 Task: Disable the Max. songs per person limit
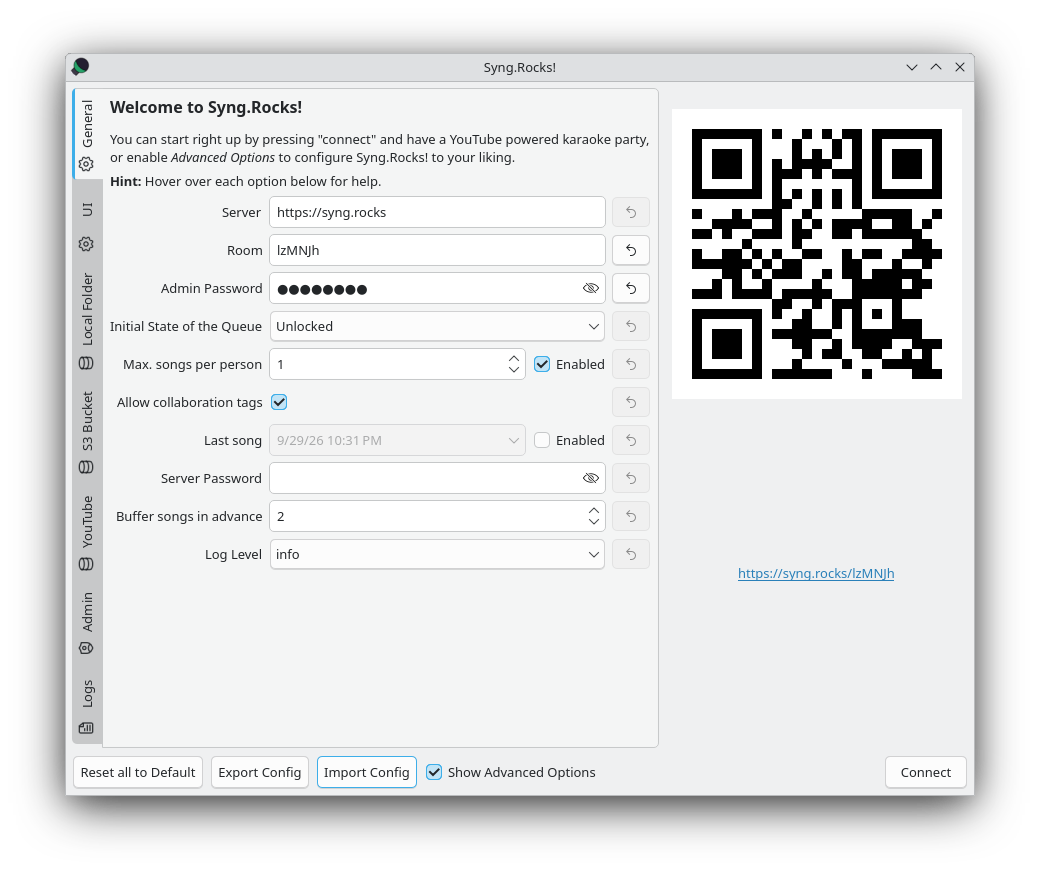click(x=542, y=364)
